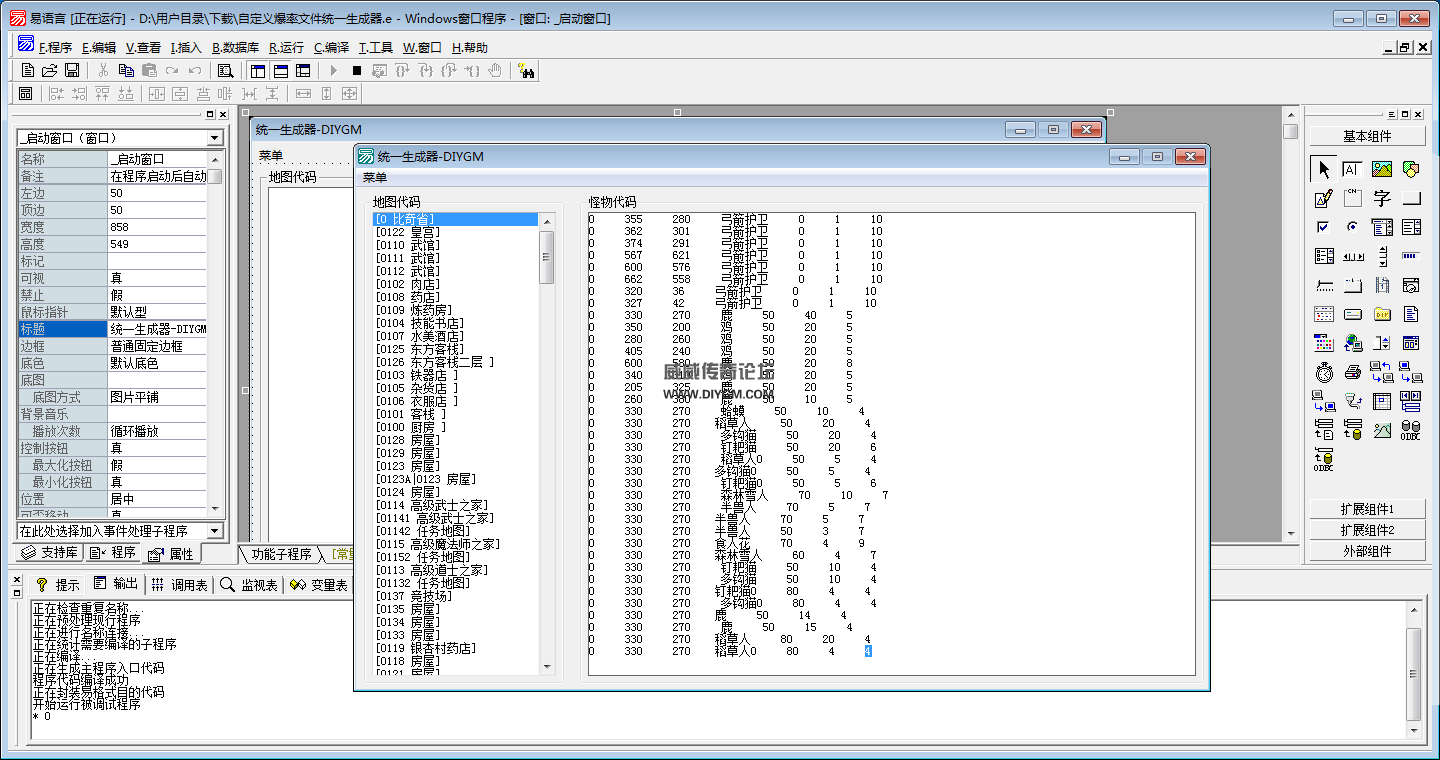Pick the shape box component icon
This screenshot has width=1440, height=760.
[1411, 170]
